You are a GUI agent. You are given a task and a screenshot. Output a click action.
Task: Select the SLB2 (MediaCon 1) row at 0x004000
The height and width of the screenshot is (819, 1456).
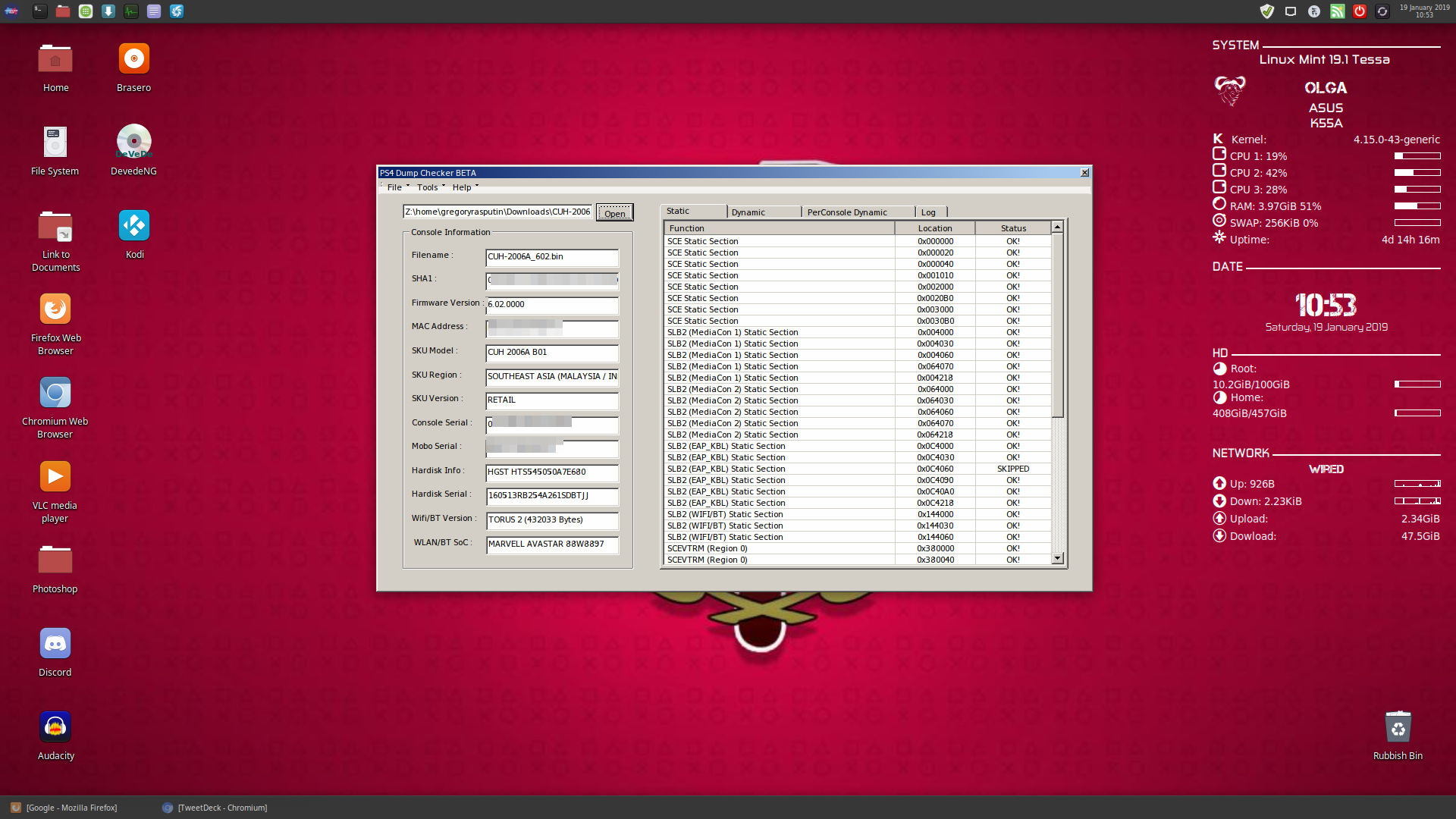click(x=858, y=332)
